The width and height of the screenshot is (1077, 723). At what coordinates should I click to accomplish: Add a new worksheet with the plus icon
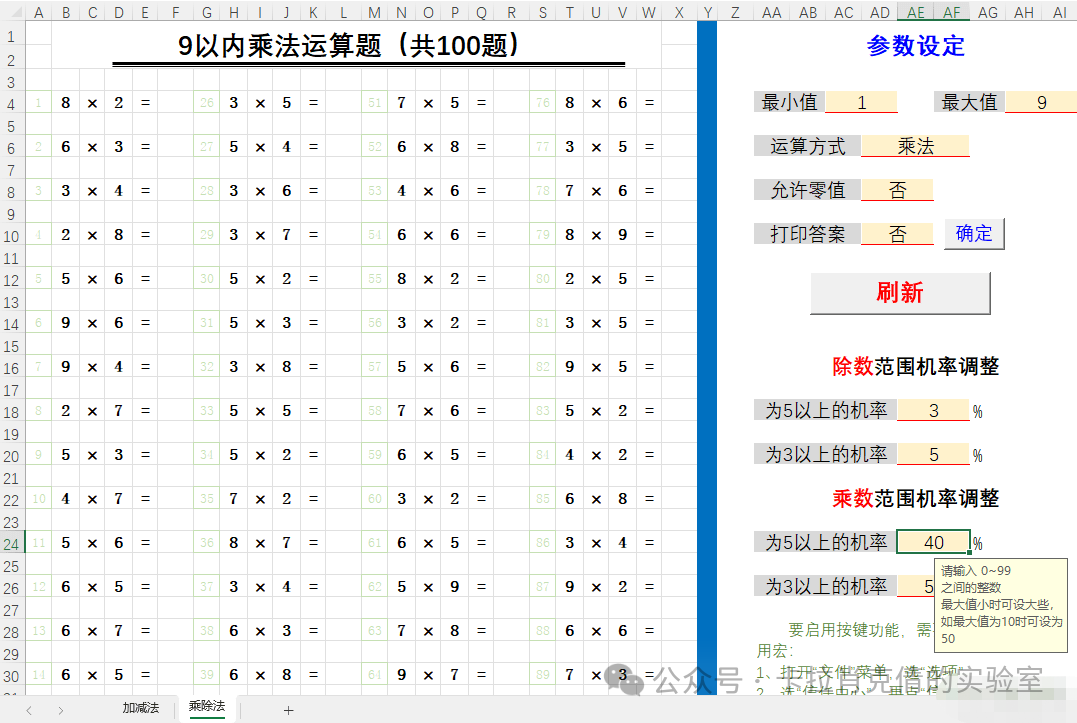288,708
